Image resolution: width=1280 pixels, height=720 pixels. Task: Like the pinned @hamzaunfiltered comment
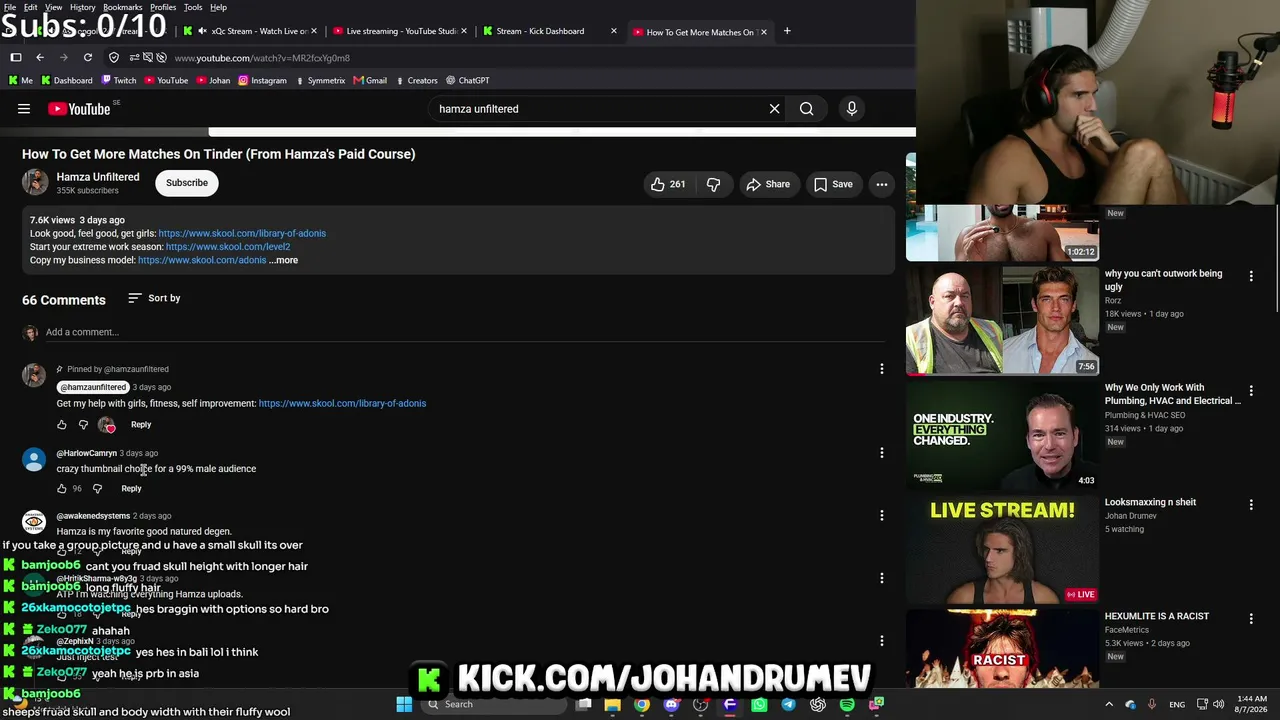coord(62,425)
